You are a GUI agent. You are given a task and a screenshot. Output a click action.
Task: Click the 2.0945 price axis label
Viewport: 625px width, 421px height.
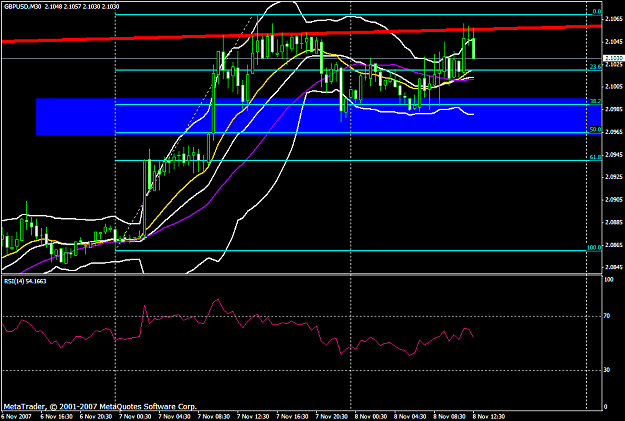pyautogui.click(x=613, y=154)
